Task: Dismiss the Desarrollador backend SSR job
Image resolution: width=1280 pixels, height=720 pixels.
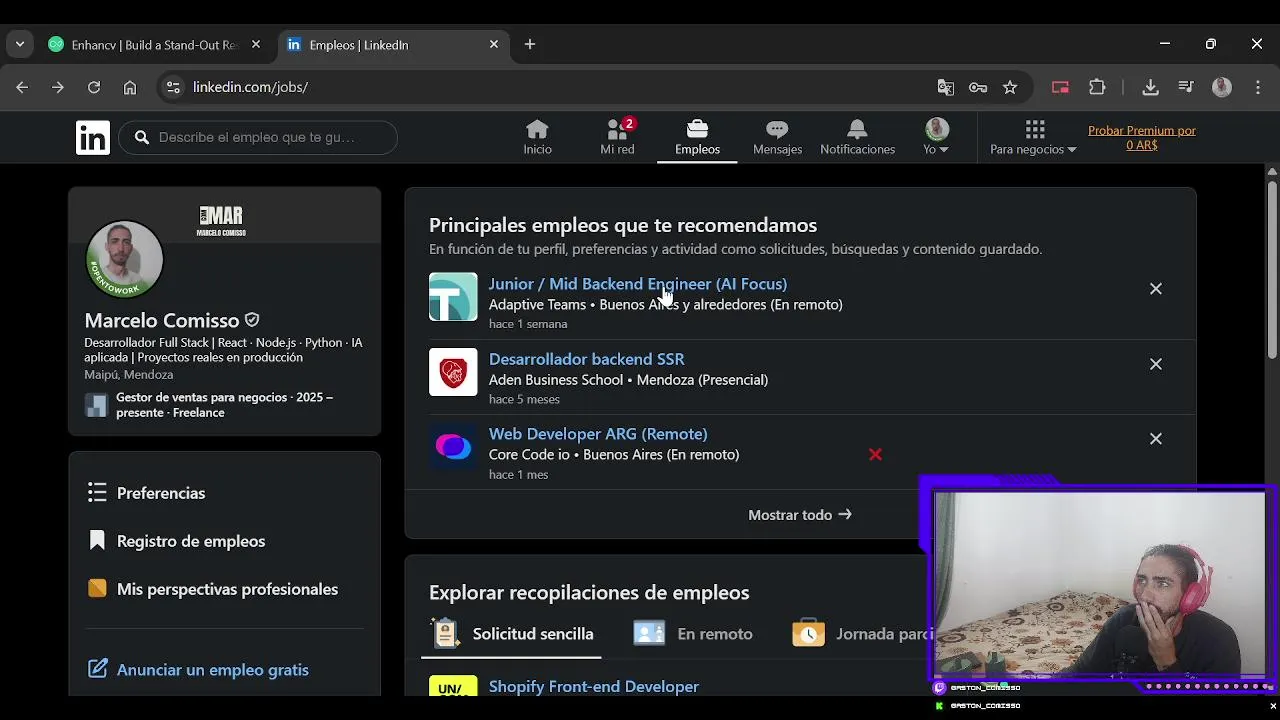Action: [1155, 364]
